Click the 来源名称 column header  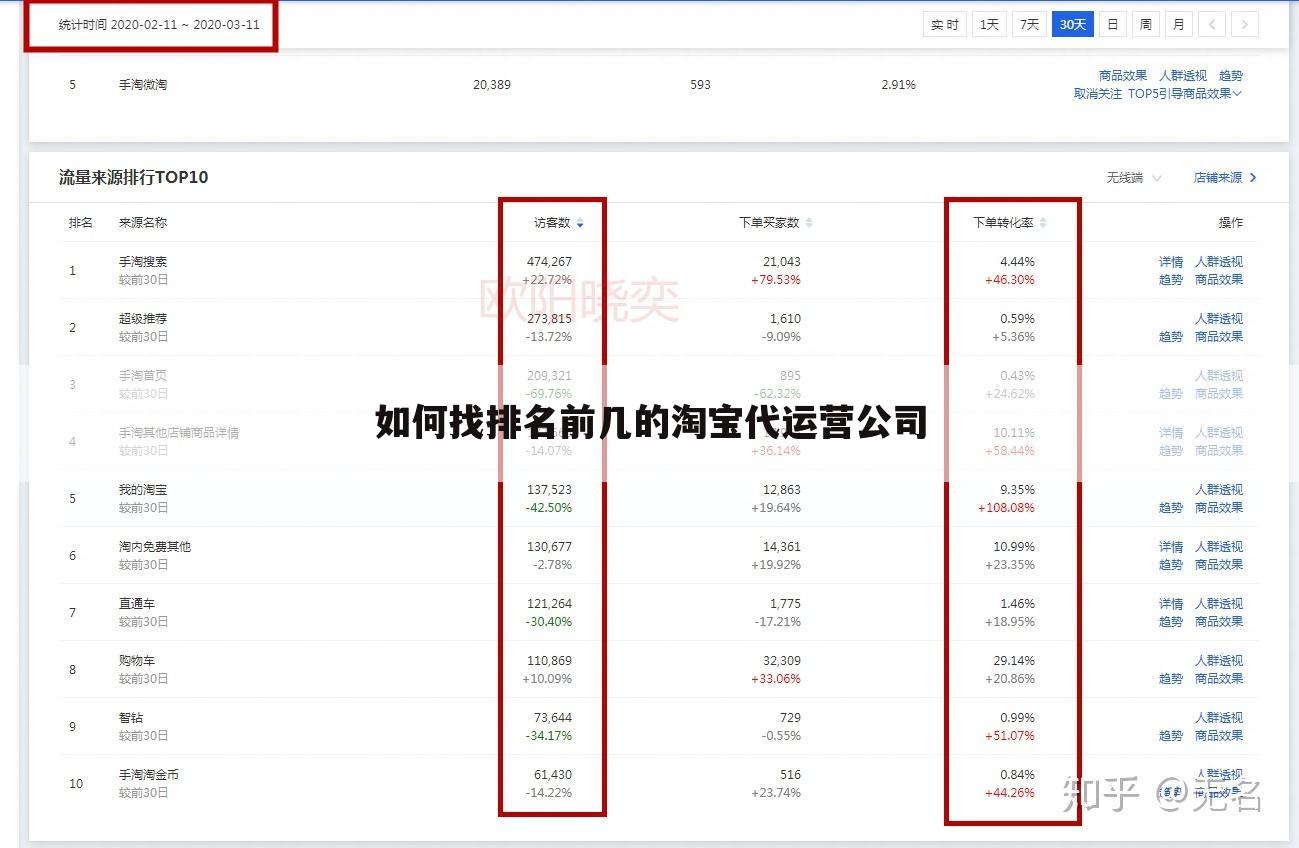143,223
